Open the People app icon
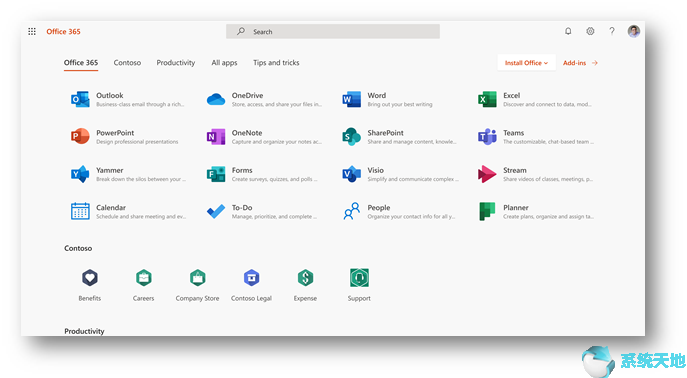The height and width of the screenshot is (378, 687). pos(351,212)
